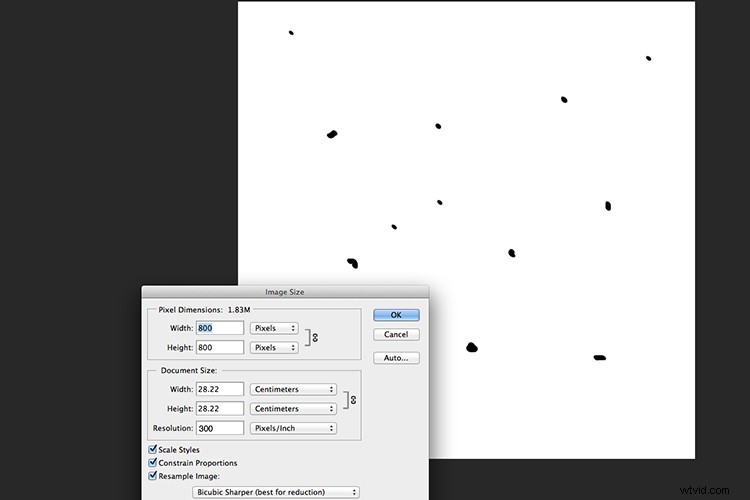This screenshot has height=500, width=750.
Task: Select the pixel Width field showing 800
Action: click(220, 328)
